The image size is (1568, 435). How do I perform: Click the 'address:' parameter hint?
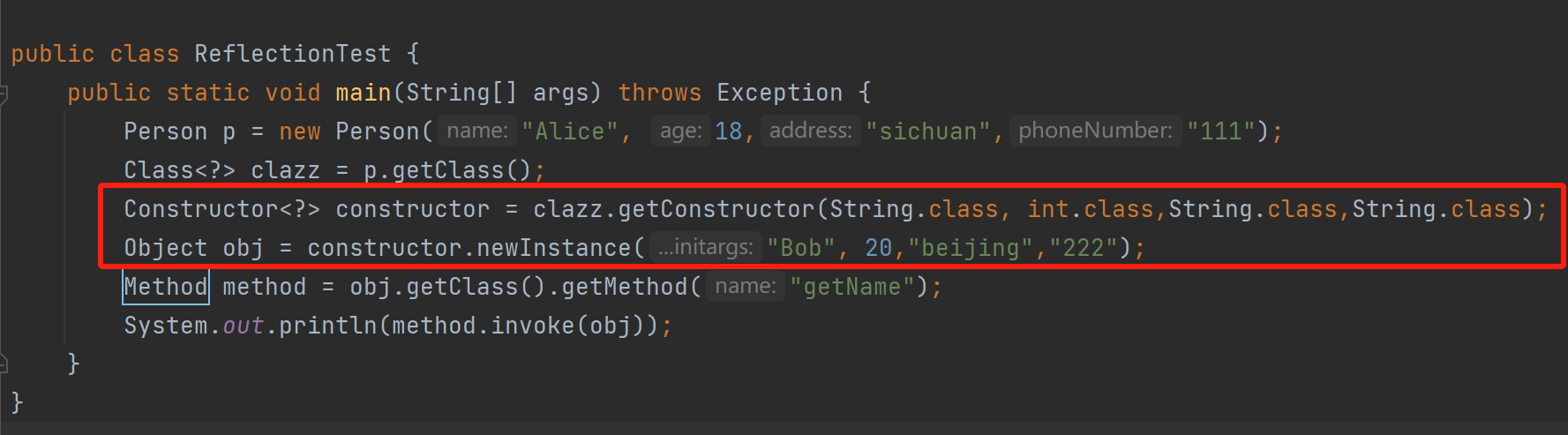point(810,131)
